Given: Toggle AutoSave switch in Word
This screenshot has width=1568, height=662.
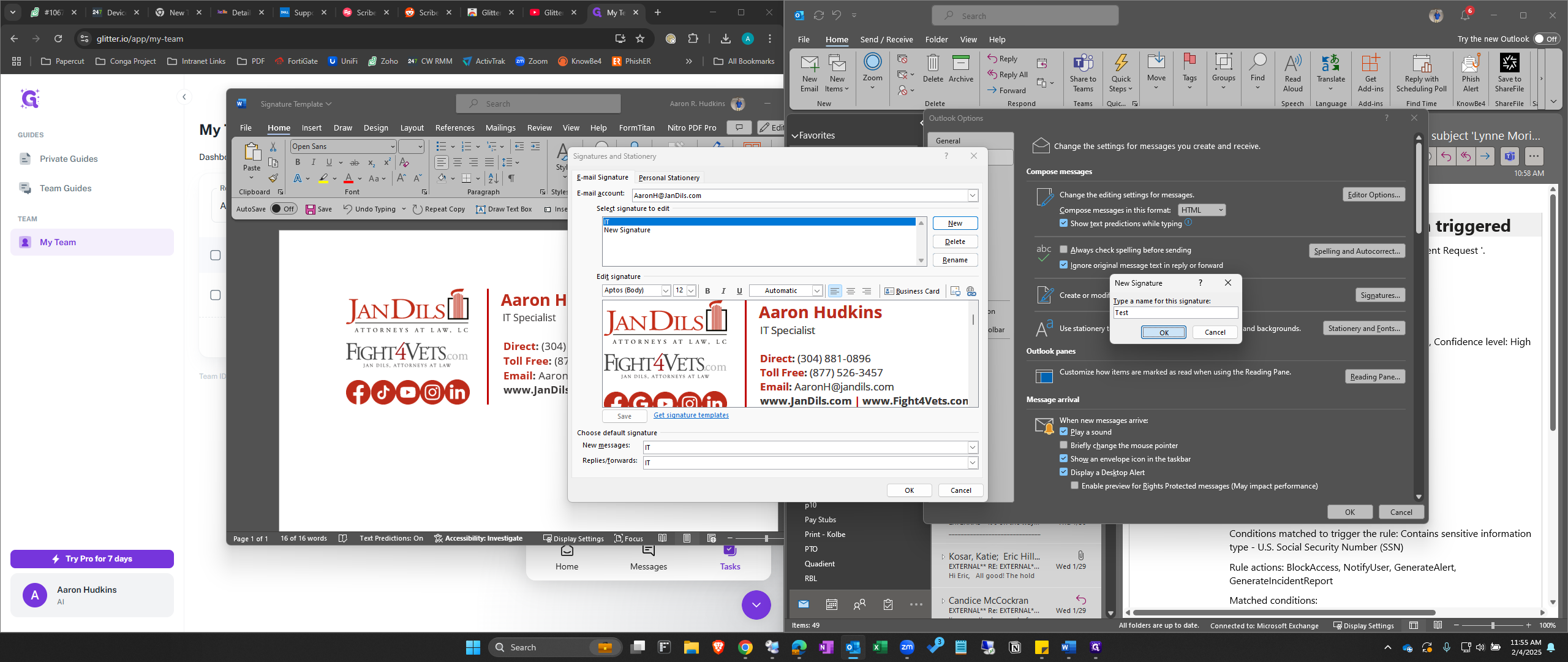Looking at the screenshot, I should click(284, 209).
